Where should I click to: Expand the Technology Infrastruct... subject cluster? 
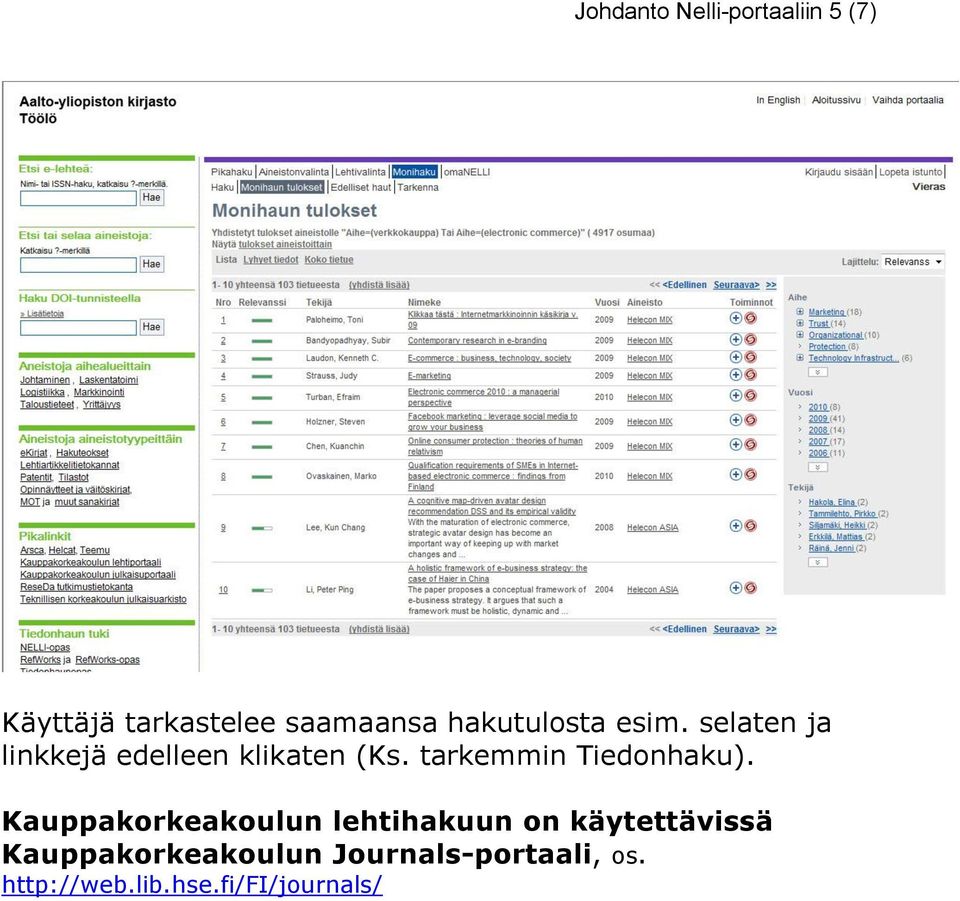(800, 358)
